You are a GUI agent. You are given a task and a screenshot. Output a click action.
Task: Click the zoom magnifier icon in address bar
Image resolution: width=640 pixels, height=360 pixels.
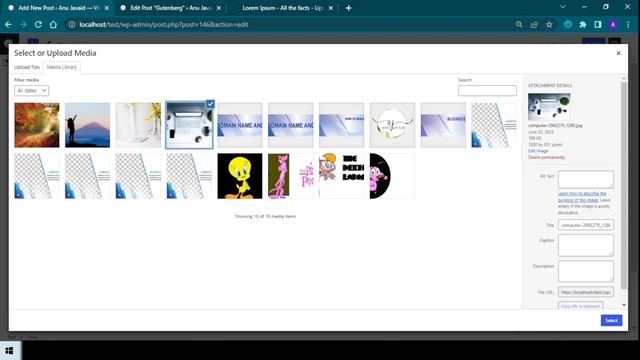(x=519, y=24)
